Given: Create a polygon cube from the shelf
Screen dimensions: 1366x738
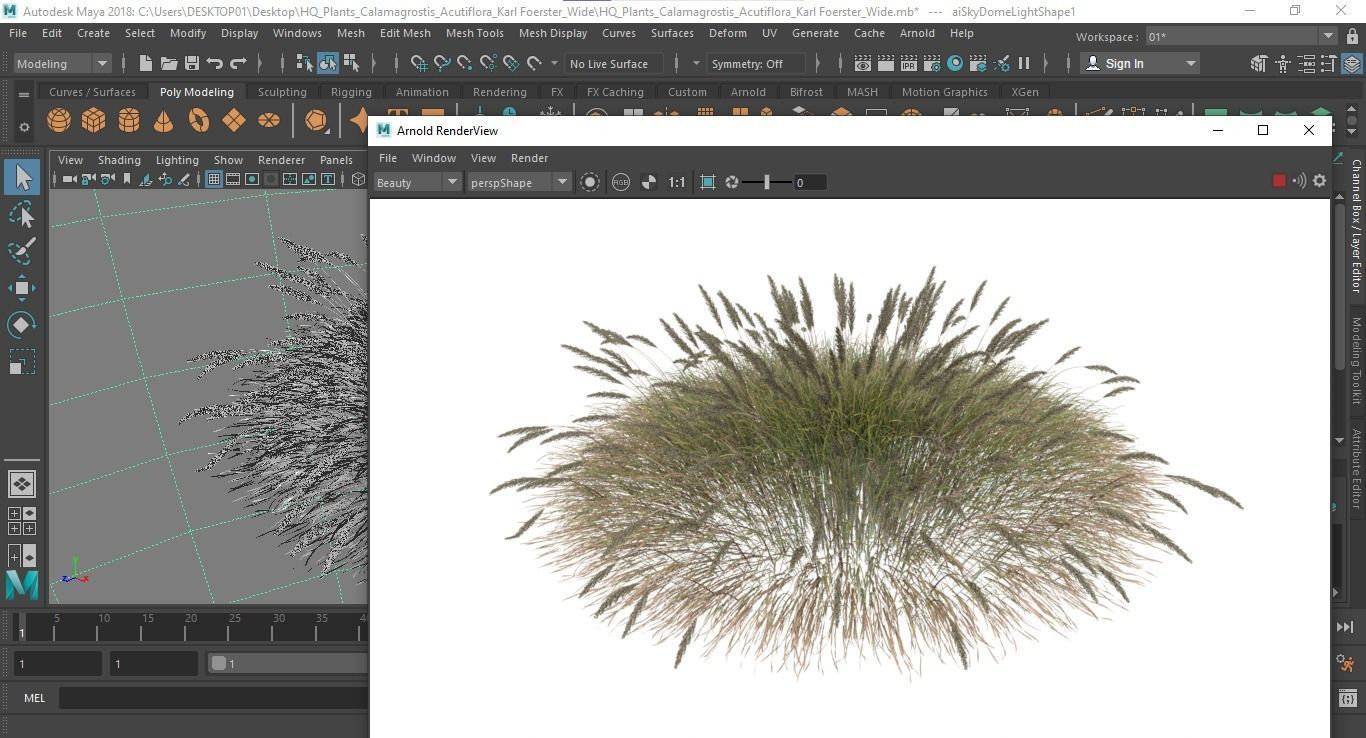Looking at the screenshot, I should 94,121.
